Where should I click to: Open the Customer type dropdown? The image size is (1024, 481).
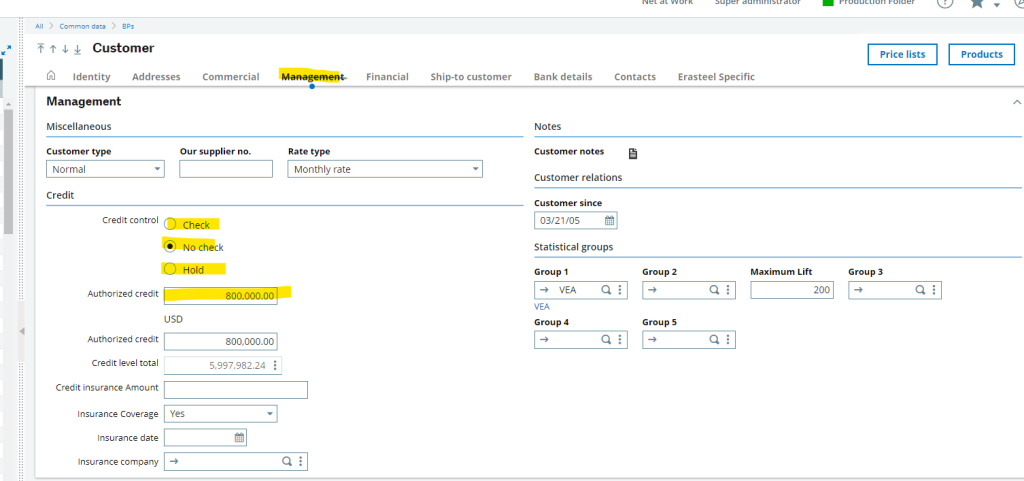(158, 170)
